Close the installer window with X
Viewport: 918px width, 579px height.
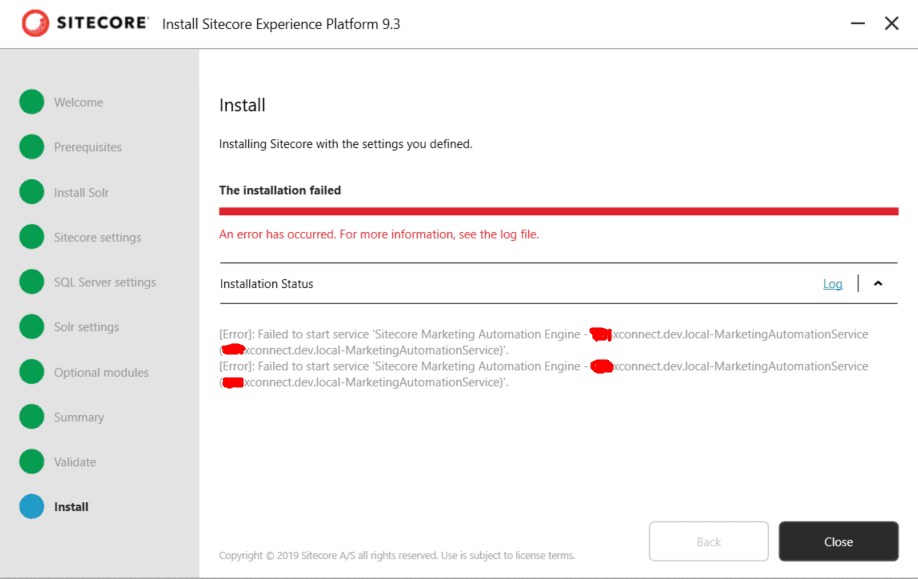click(x=892, y=23)
